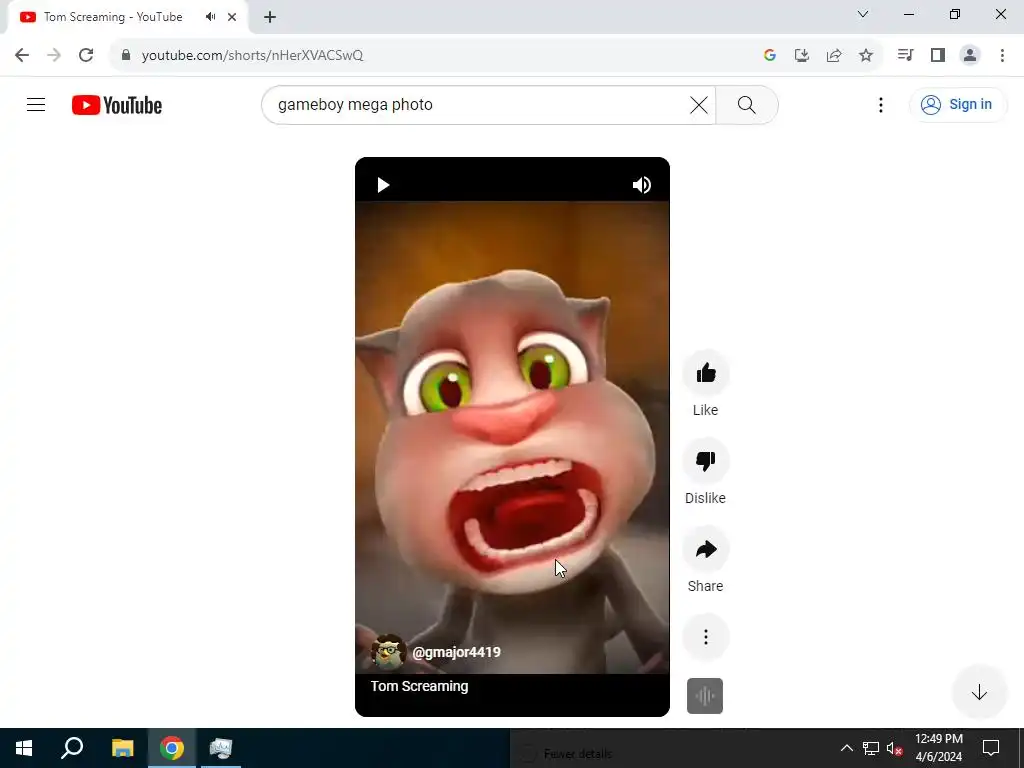Click the address bar URL
The width and height of the screenshot is (1024, 768).
(252, 56)
